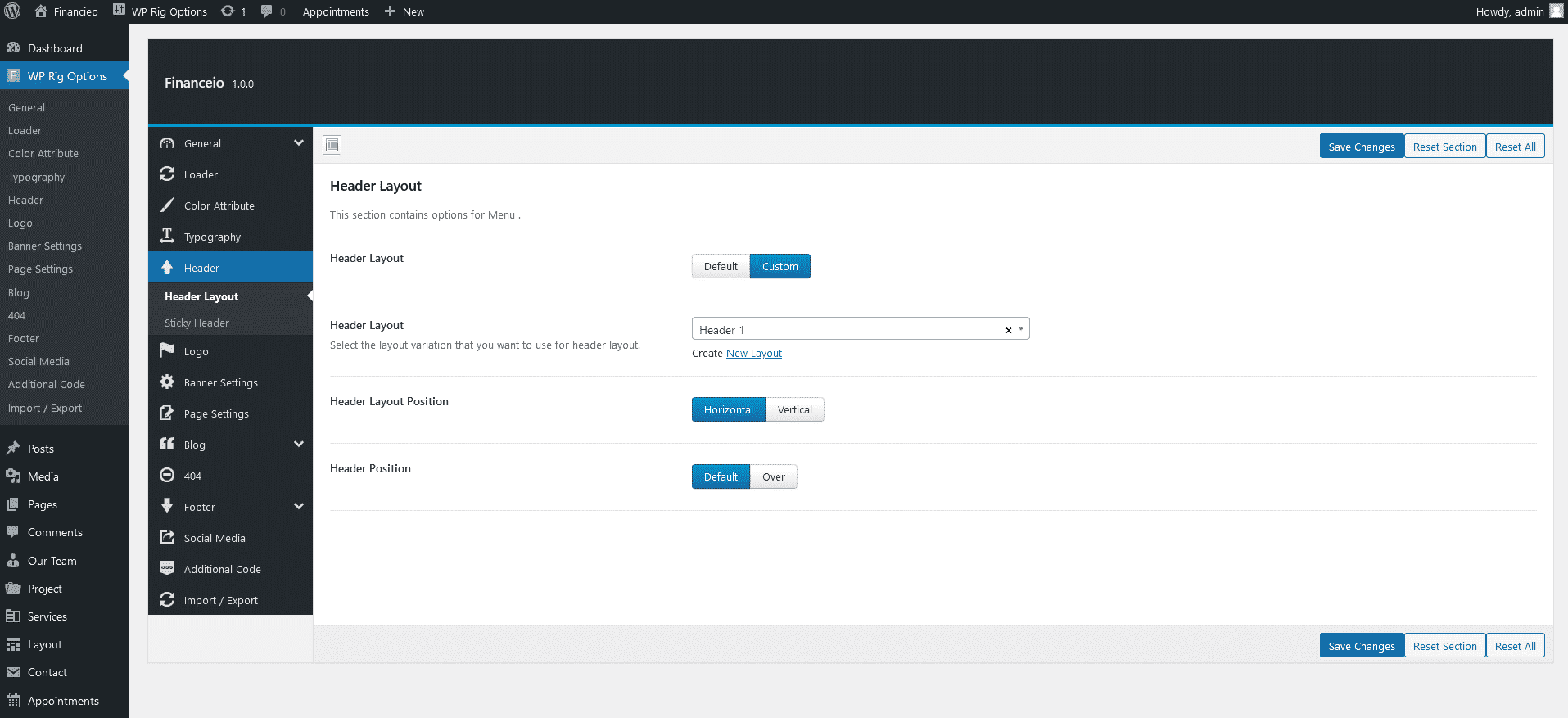
Task: Click the top Save Changes button
Action: (1362, 147)
